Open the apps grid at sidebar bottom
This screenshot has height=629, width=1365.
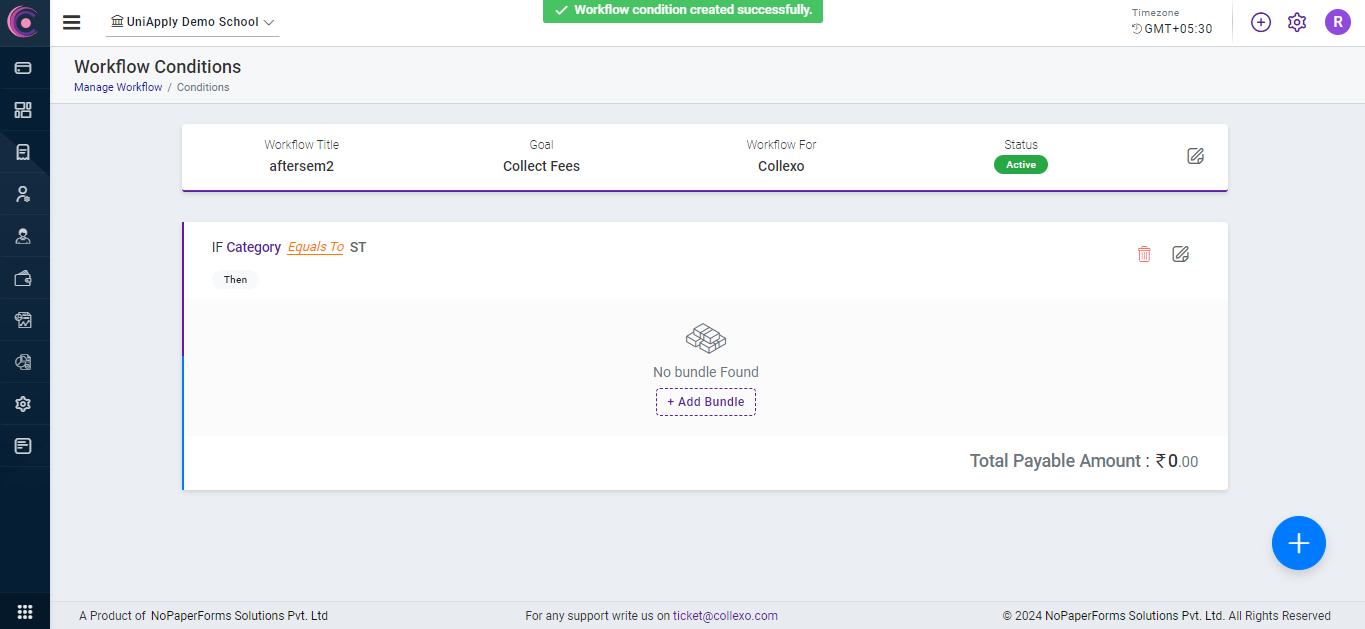[25, 612]
